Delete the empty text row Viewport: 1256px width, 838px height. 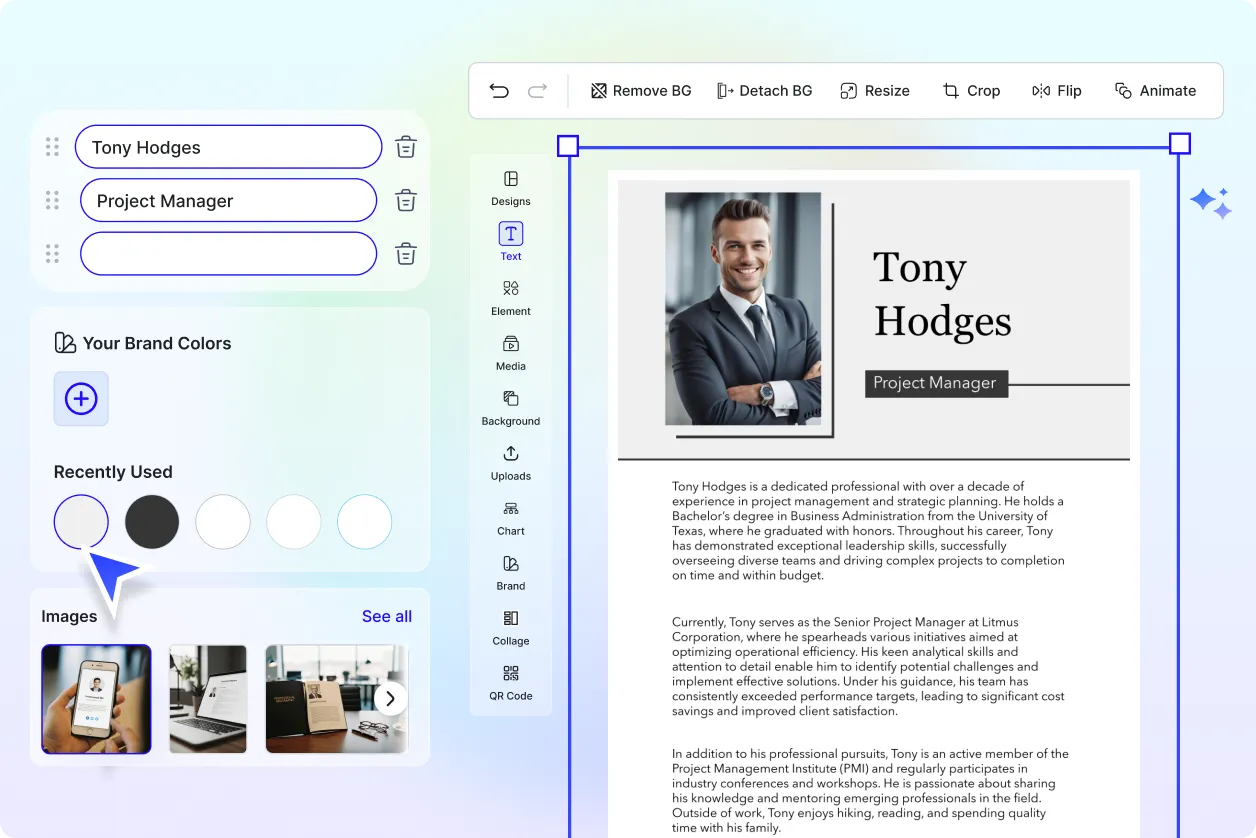(x=406, y=253)
